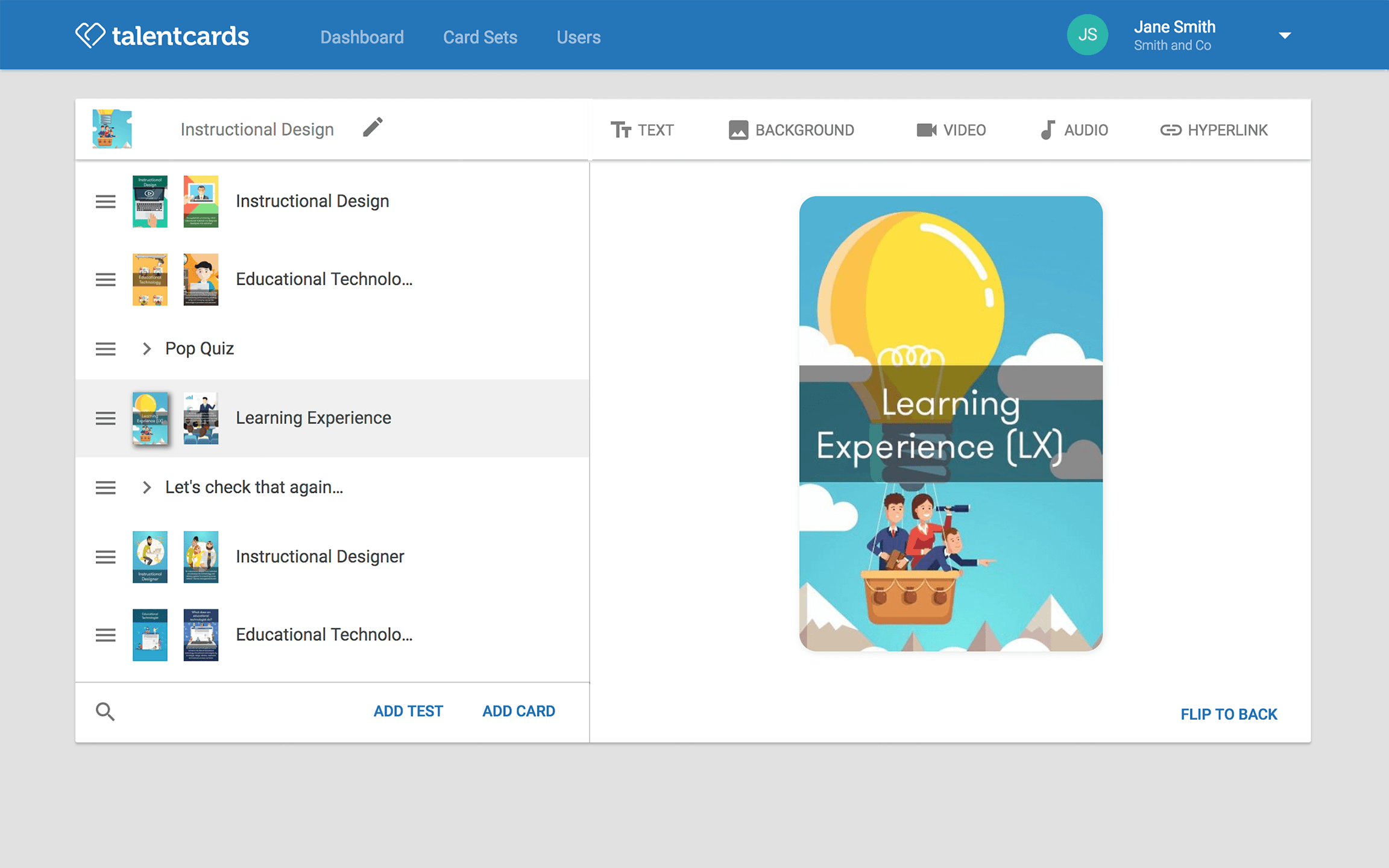The height and width of the screenshot is (868, 1389).
Task: Grab drag handle of Instructional Design card
Action: pos(106,201)
